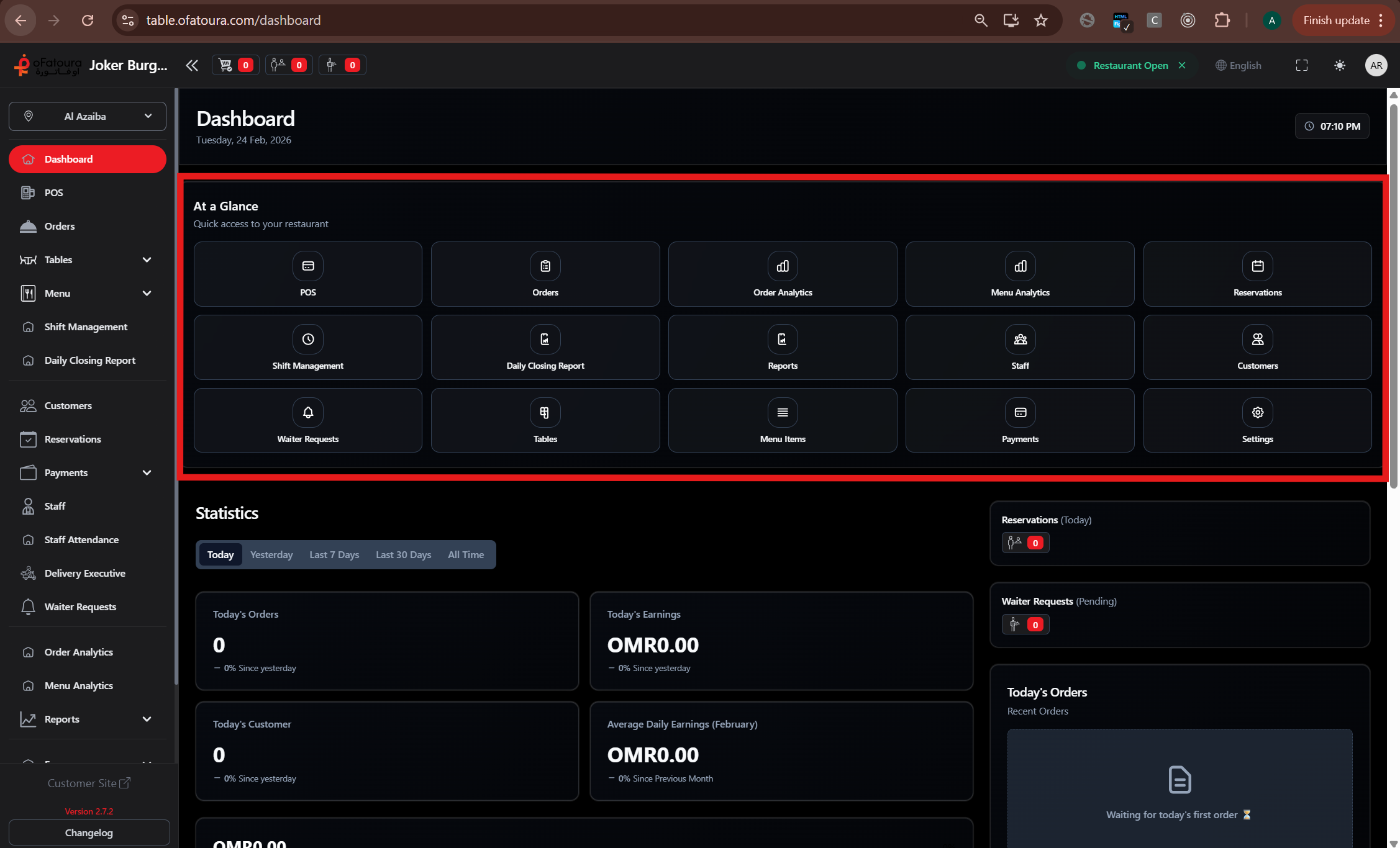This screenshot has height=848, width=1400.
Task: Open the Payments tile in At a Glance
Action: click(1019, 420)
